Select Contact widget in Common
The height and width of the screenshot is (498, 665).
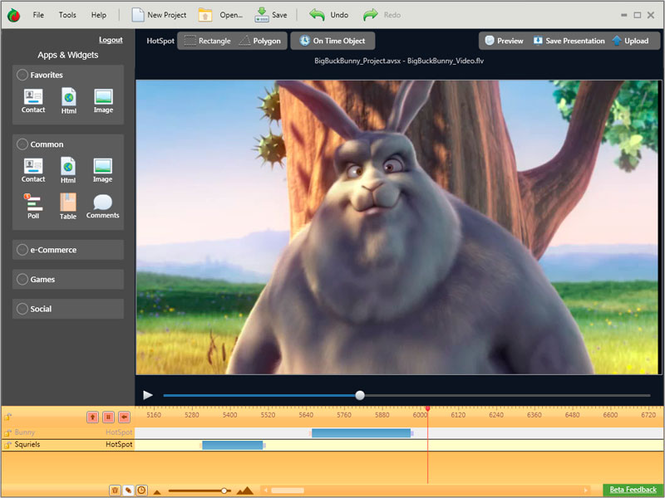coord(33,170)
